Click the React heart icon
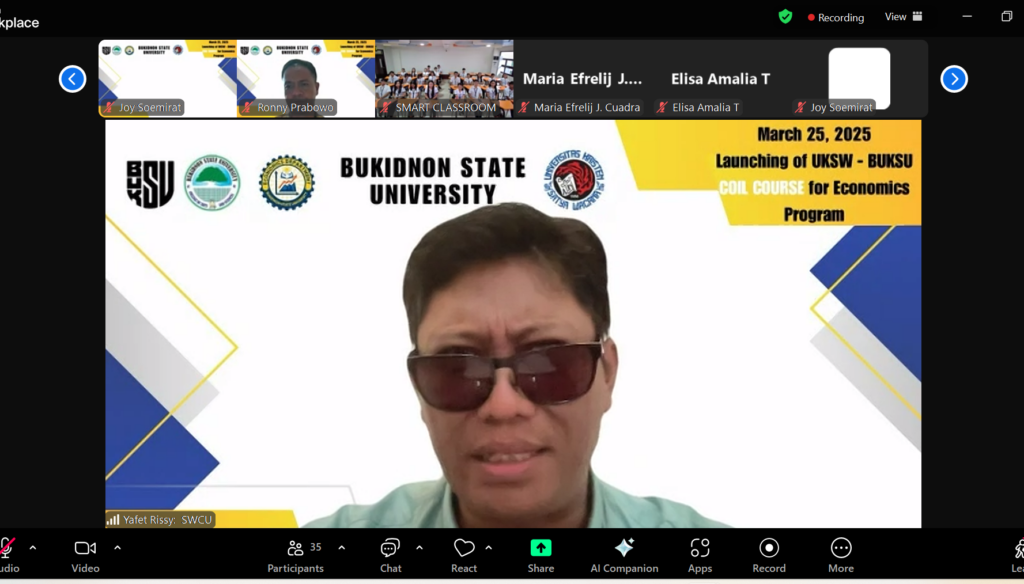 point(464,555)
